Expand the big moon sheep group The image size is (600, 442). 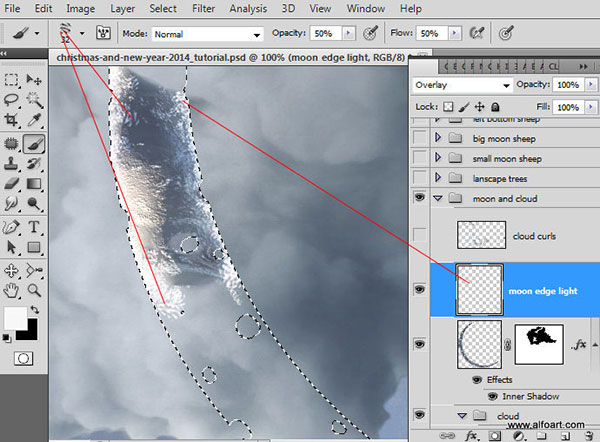coord(438,137)
